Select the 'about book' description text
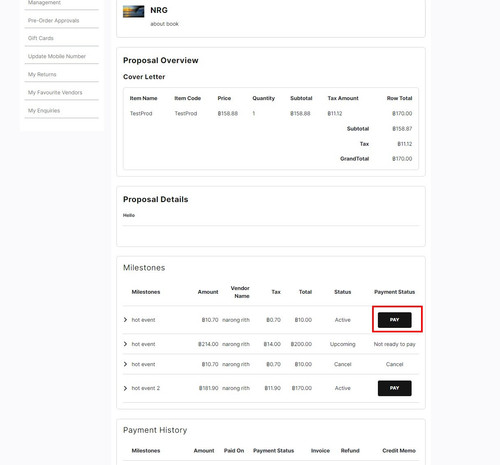 [164, 24]
